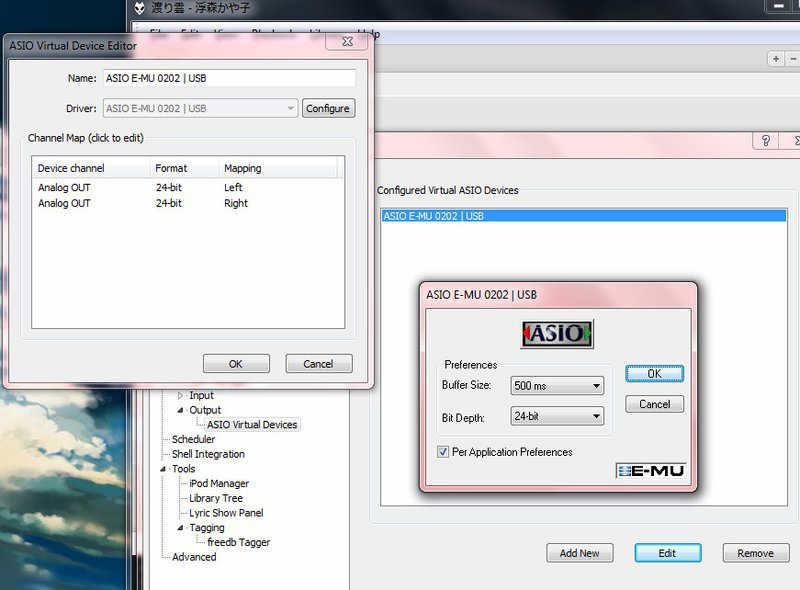Click the Format column header
800x590 pixels.
coord(185,168)
